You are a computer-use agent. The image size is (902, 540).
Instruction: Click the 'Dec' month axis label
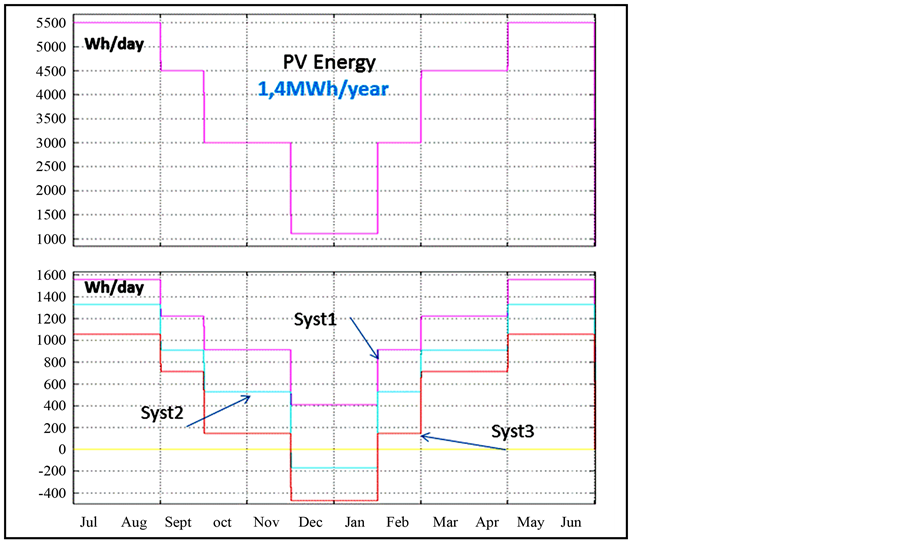[310, 522]
